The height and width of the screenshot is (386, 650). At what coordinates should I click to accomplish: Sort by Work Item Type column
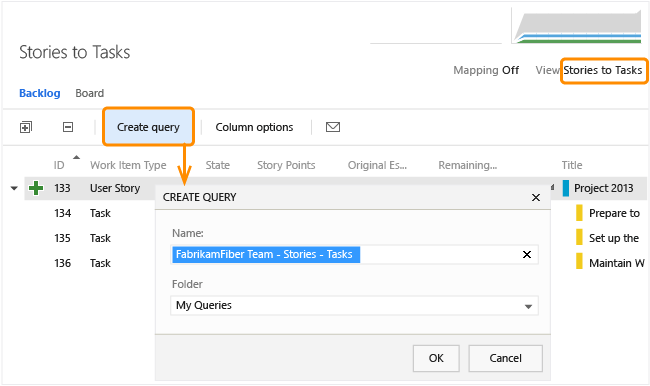click(x=128, y=165)
